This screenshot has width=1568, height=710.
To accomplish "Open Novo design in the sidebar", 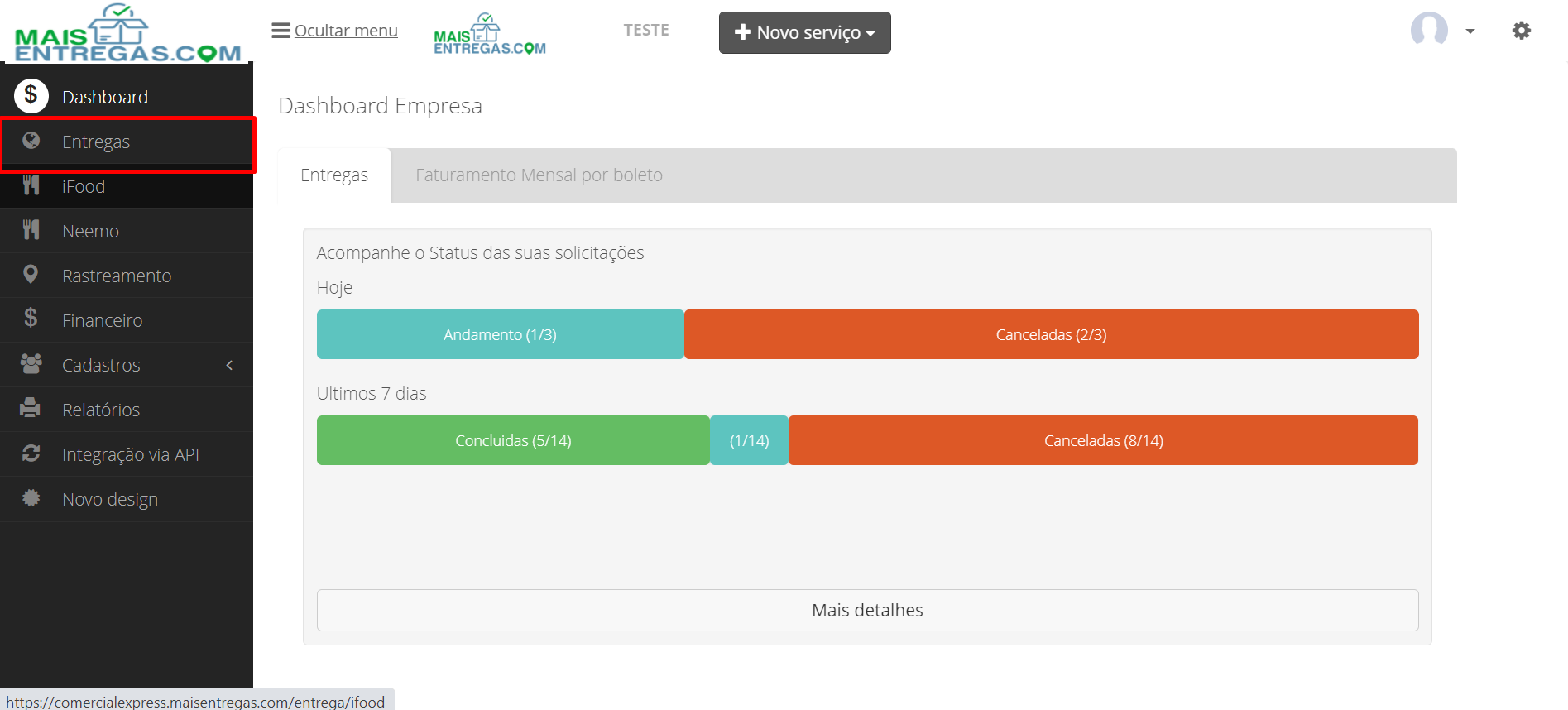I will 127,499.
